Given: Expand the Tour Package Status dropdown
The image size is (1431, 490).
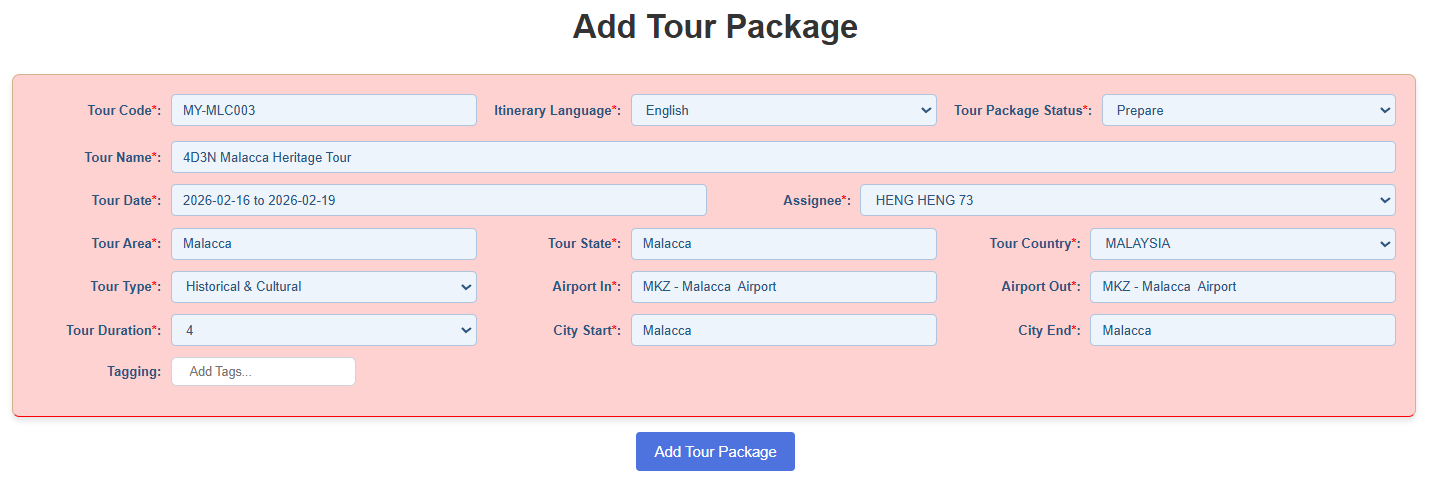Looking at the screenshot, I should pyautogui.click(x=1247, y=110).
